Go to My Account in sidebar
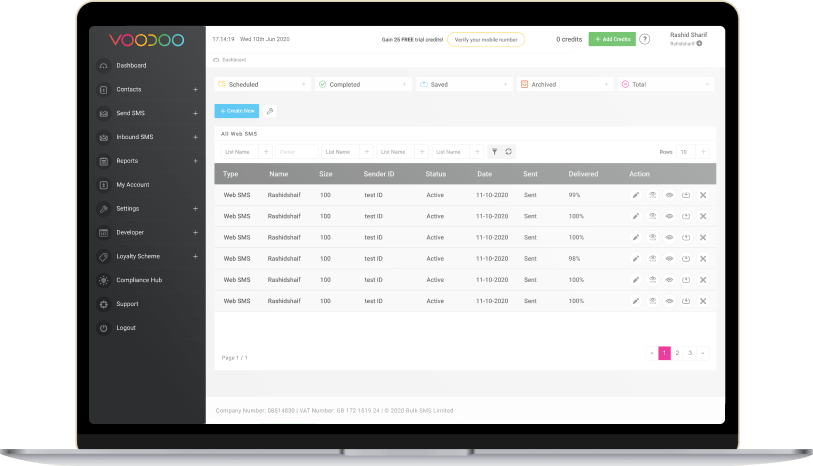This screenshot has width=813, height=466. (133, 185)
